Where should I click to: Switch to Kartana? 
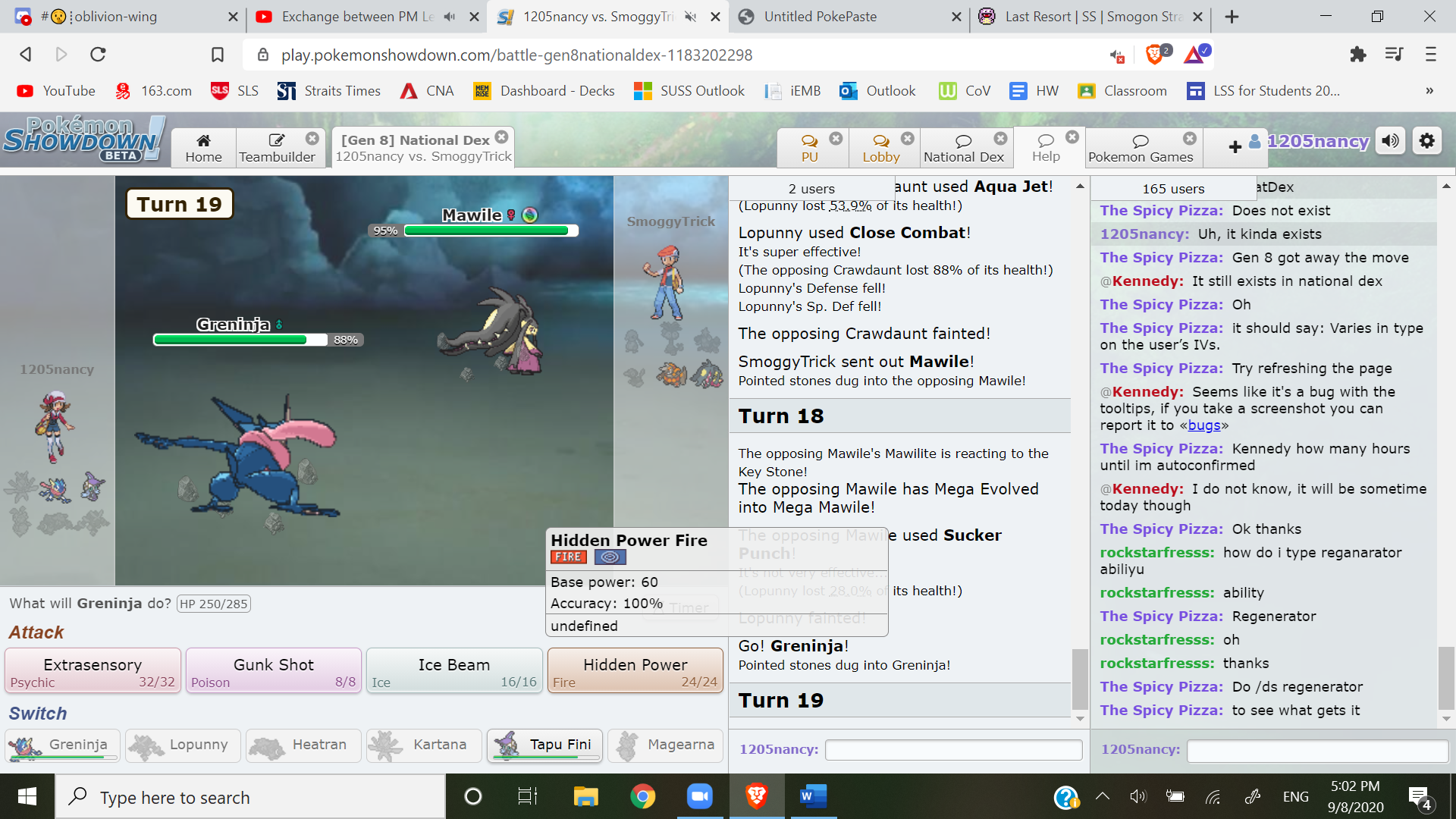[x=424, y=745]
